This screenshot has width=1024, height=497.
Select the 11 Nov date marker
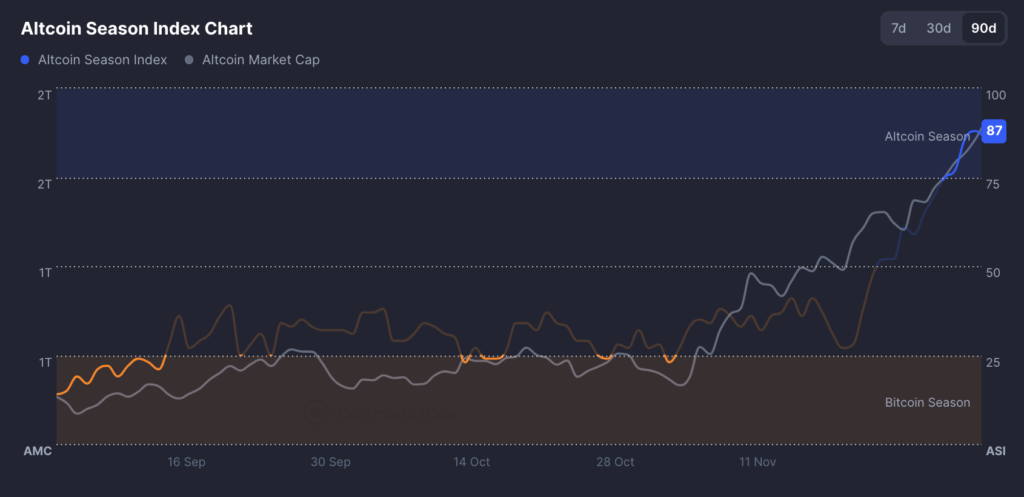pyautogui.click(x=757, y=462)
